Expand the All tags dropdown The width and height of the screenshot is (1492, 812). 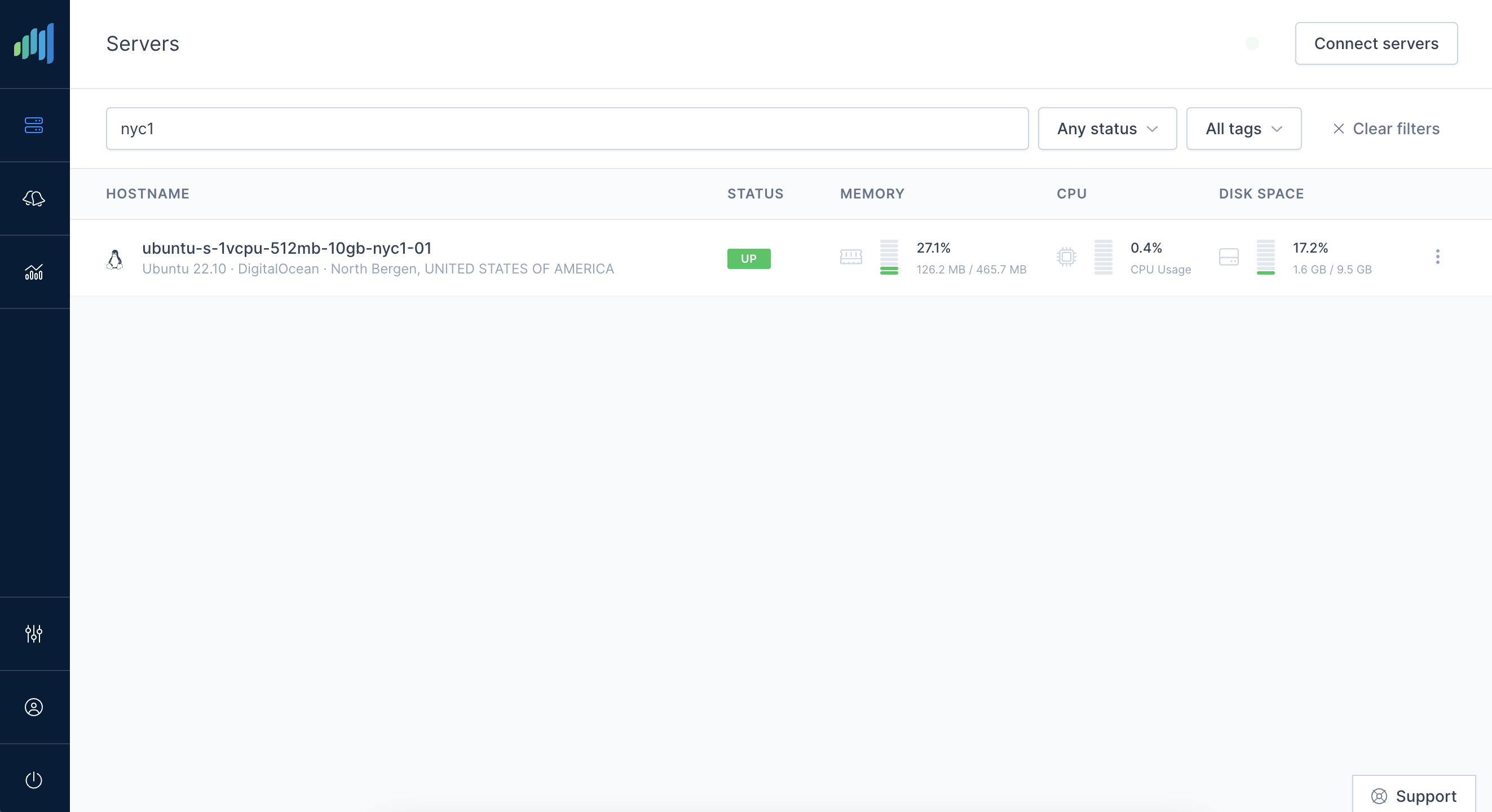(1243, 129)
